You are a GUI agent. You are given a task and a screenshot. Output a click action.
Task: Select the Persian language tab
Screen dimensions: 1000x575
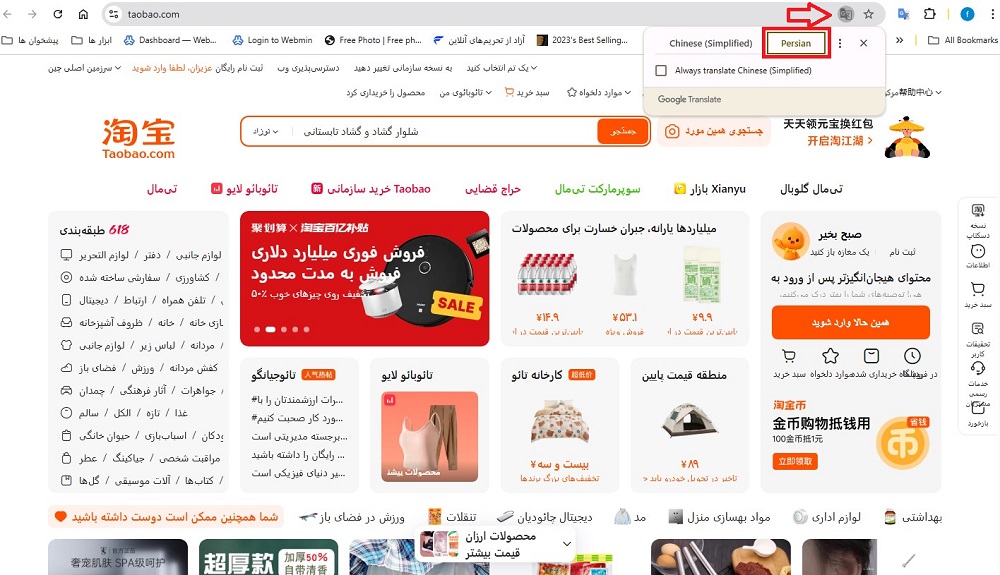pos(796,43)
